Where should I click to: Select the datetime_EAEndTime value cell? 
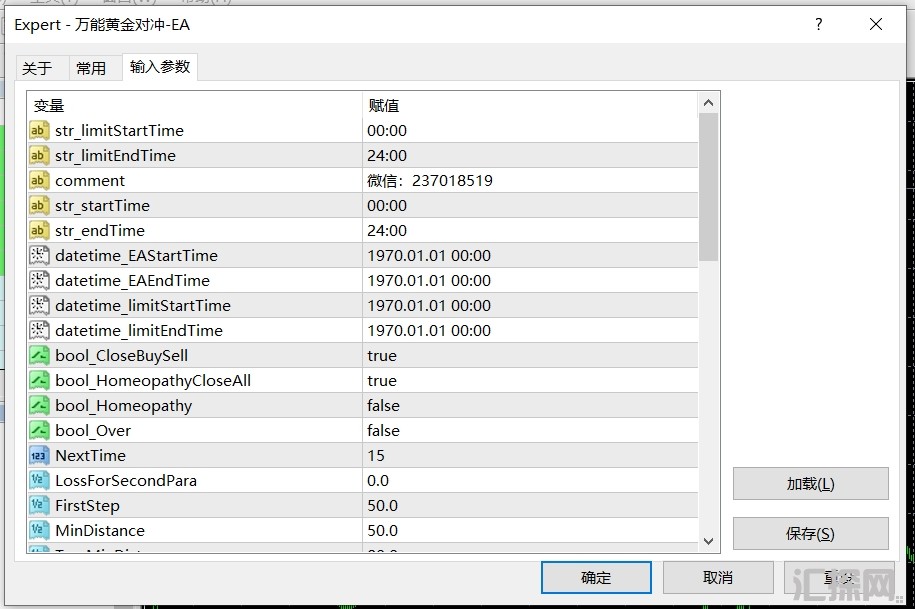click(x=530, y=281)
